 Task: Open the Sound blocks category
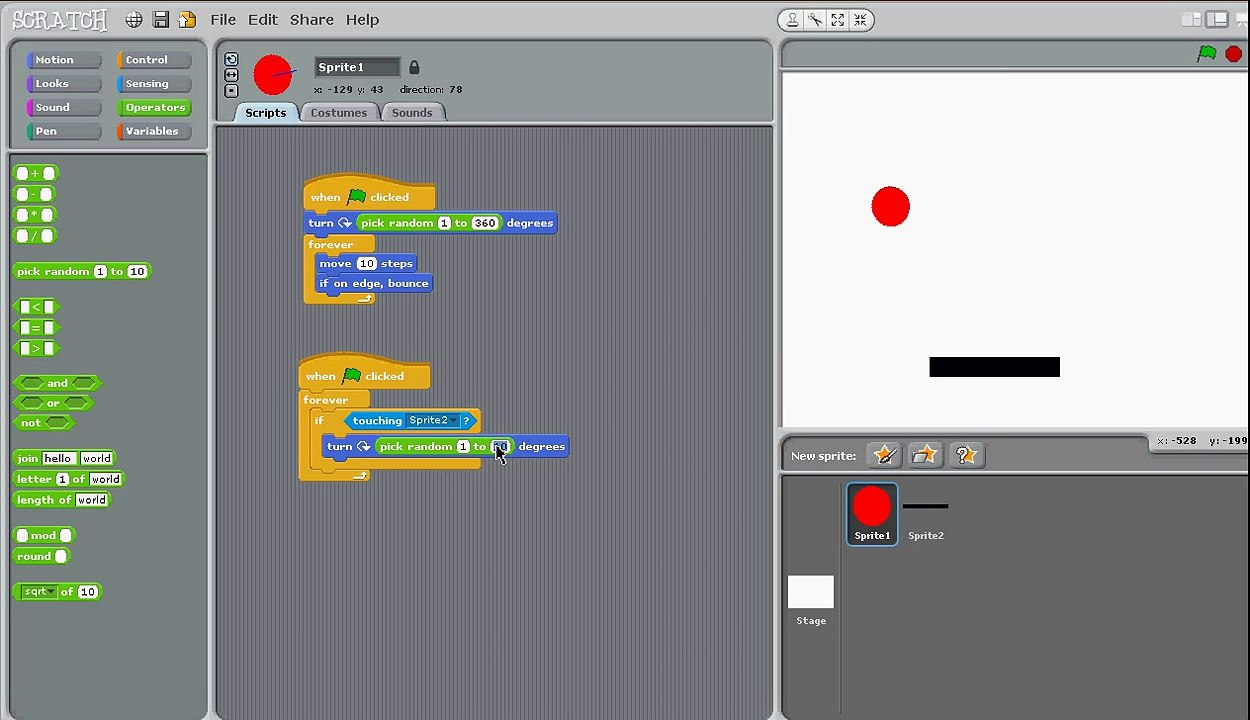[x=64, y=108]
